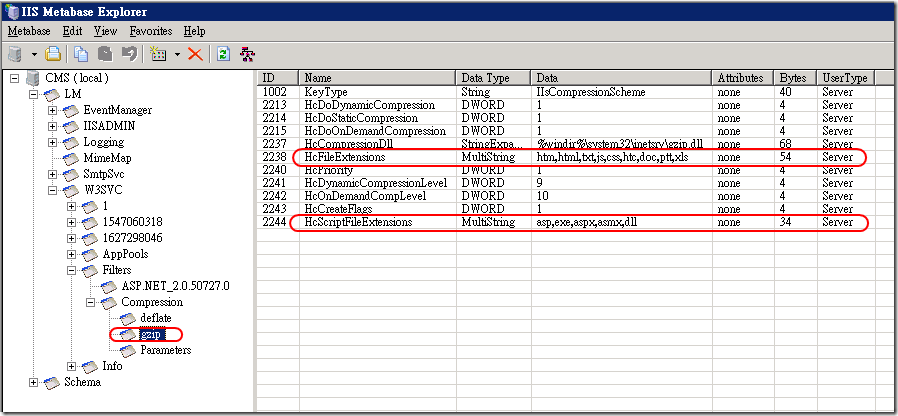Select the HcFileExtensions row
This screenshot has width=898, height=416.
pos(344,158)
